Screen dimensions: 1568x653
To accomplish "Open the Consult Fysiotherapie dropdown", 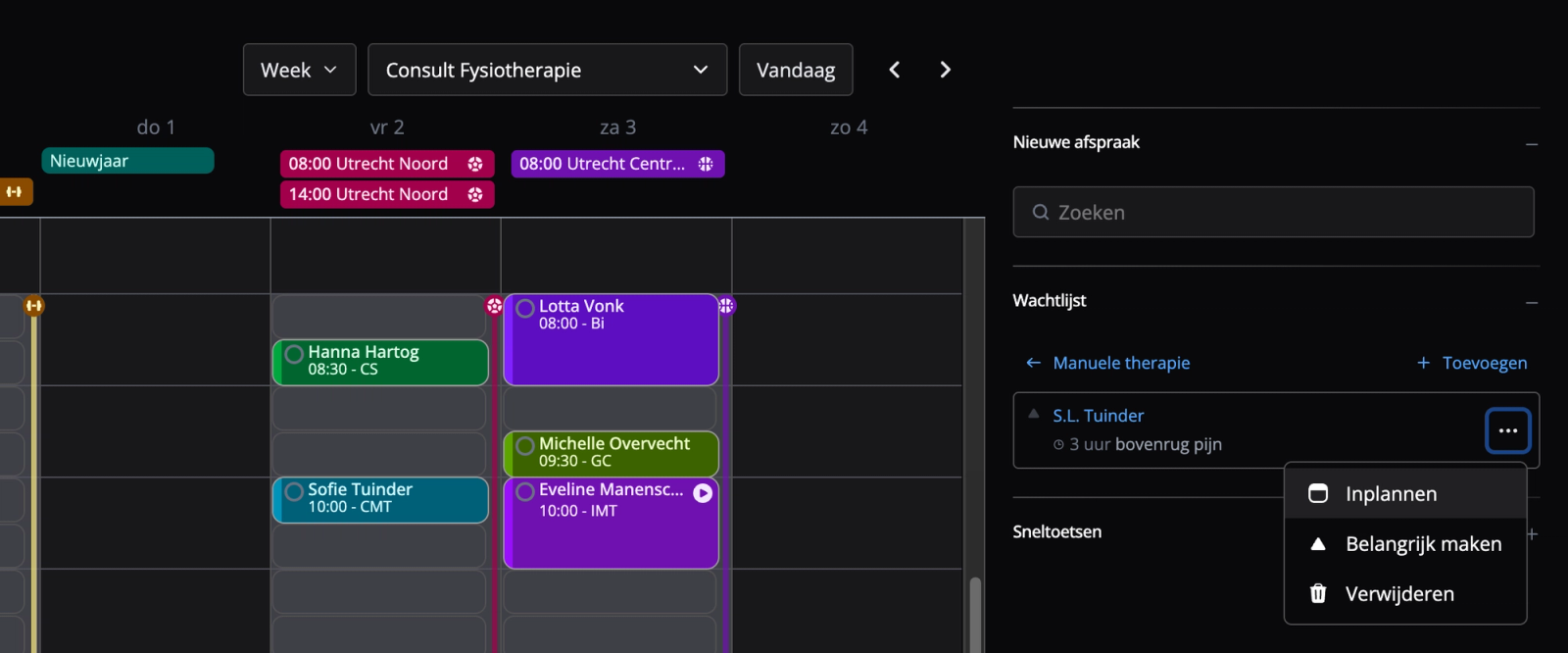I will click(x=547, y=70).
